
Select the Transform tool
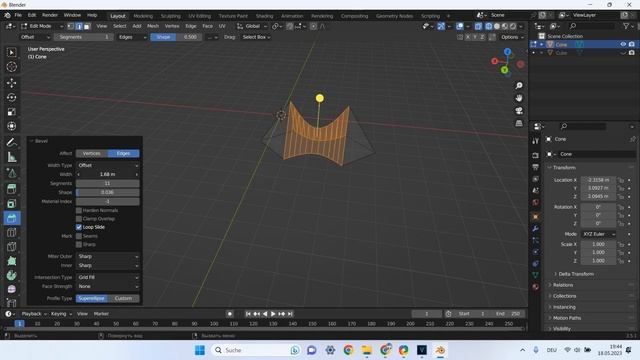point(11,126)
